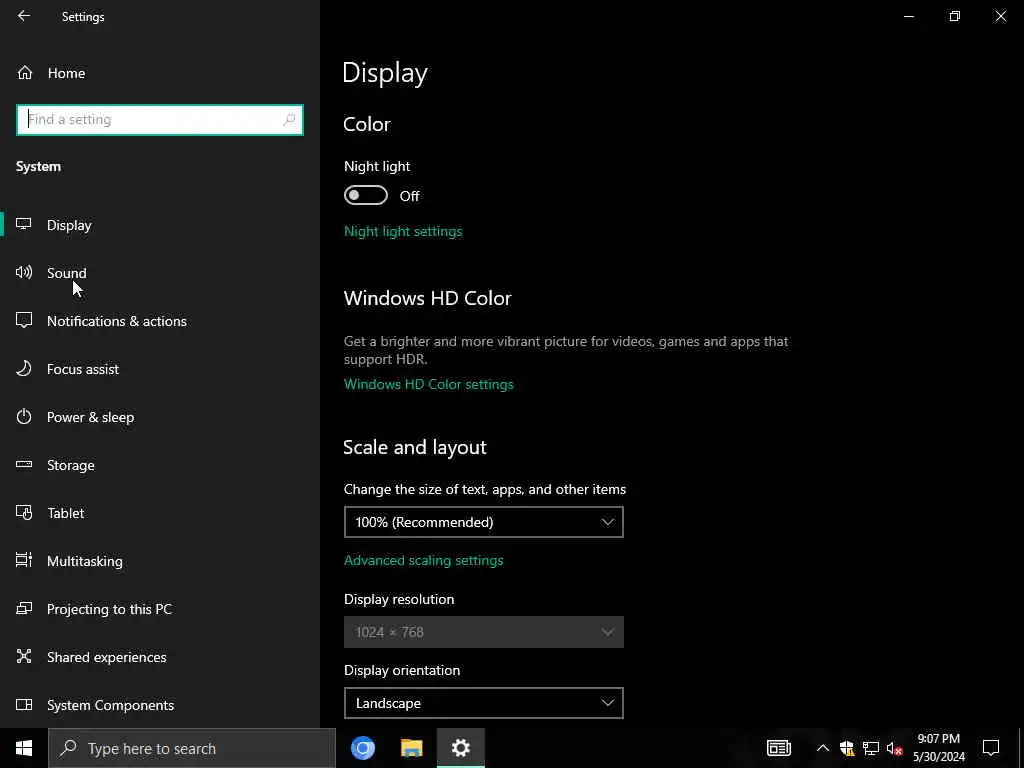Open the Home icon in sidebar
1024x768 pixels.
tap(25, 72)
